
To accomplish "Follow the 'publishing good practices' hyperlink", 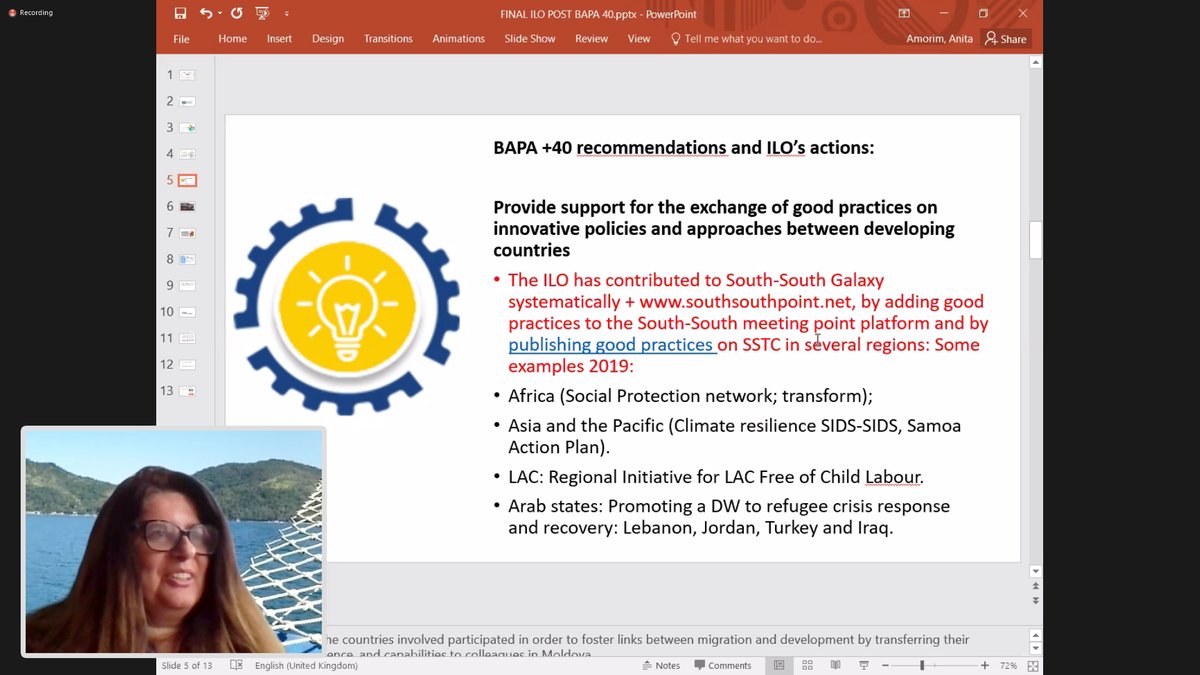I will [x=611, y=345].
